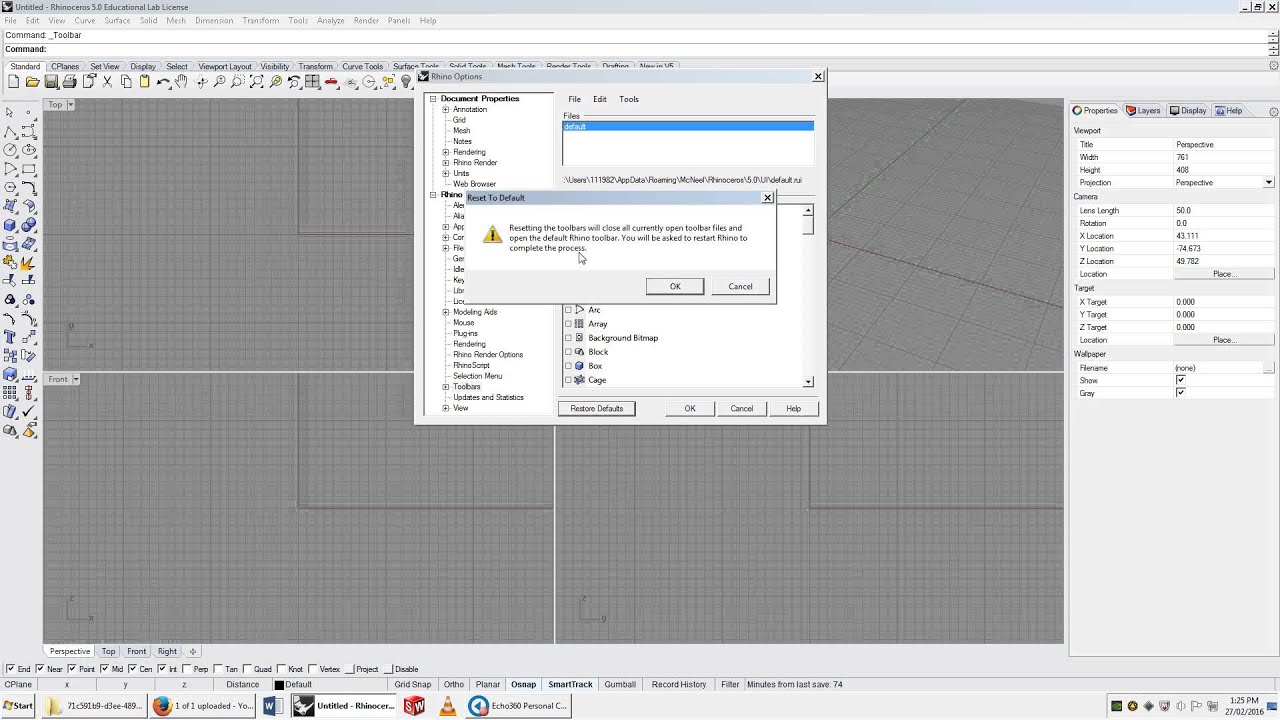1280x720 pixels.
Task: Open the VLC cone taskbar icon
Action: pos(448,706)
